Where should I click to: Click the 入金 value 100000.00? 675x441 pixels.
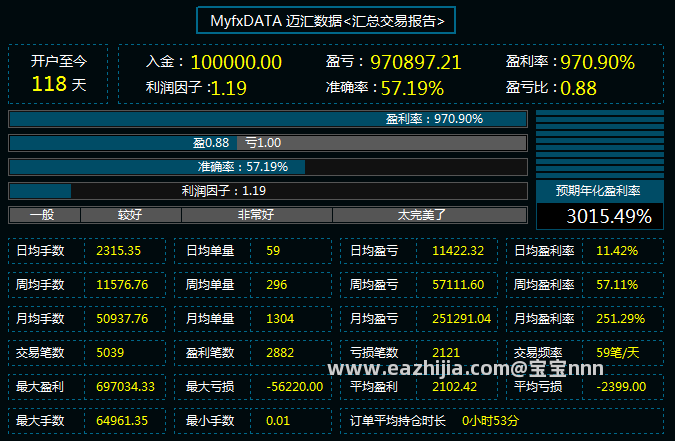click(236, 62)
